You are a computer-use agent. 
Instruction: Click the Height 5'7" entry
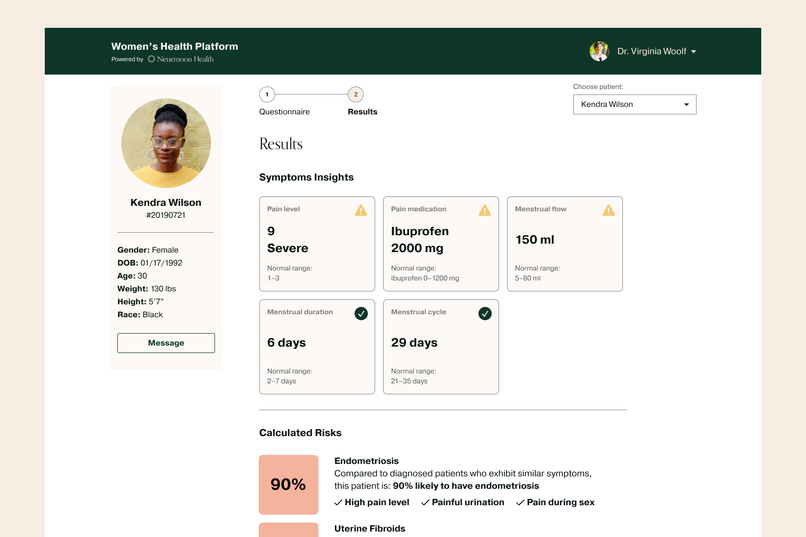pyautogui.click(x=140, y=302)
